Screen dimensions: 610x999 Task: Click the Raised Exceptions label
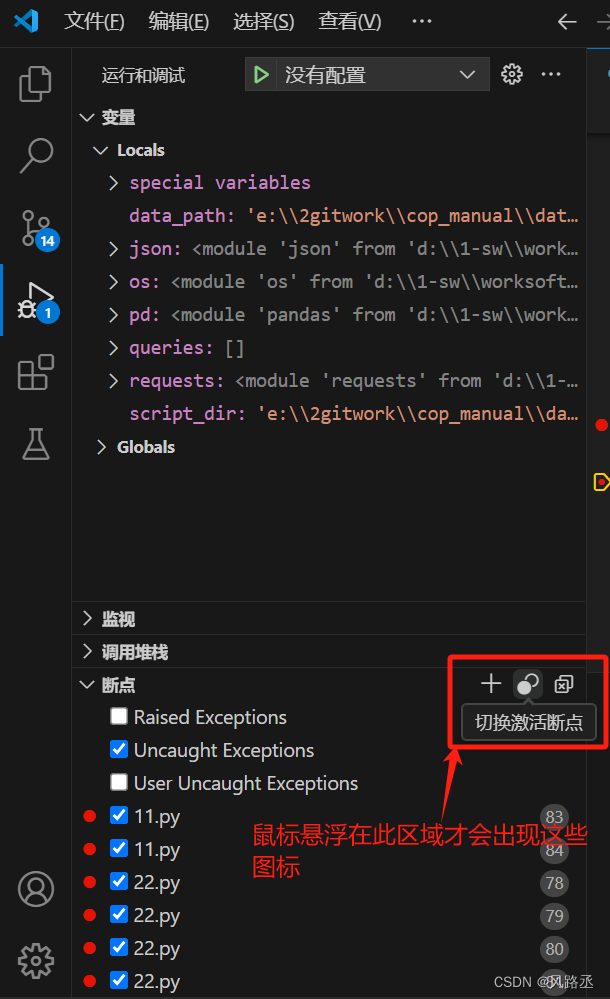(210, 717)
